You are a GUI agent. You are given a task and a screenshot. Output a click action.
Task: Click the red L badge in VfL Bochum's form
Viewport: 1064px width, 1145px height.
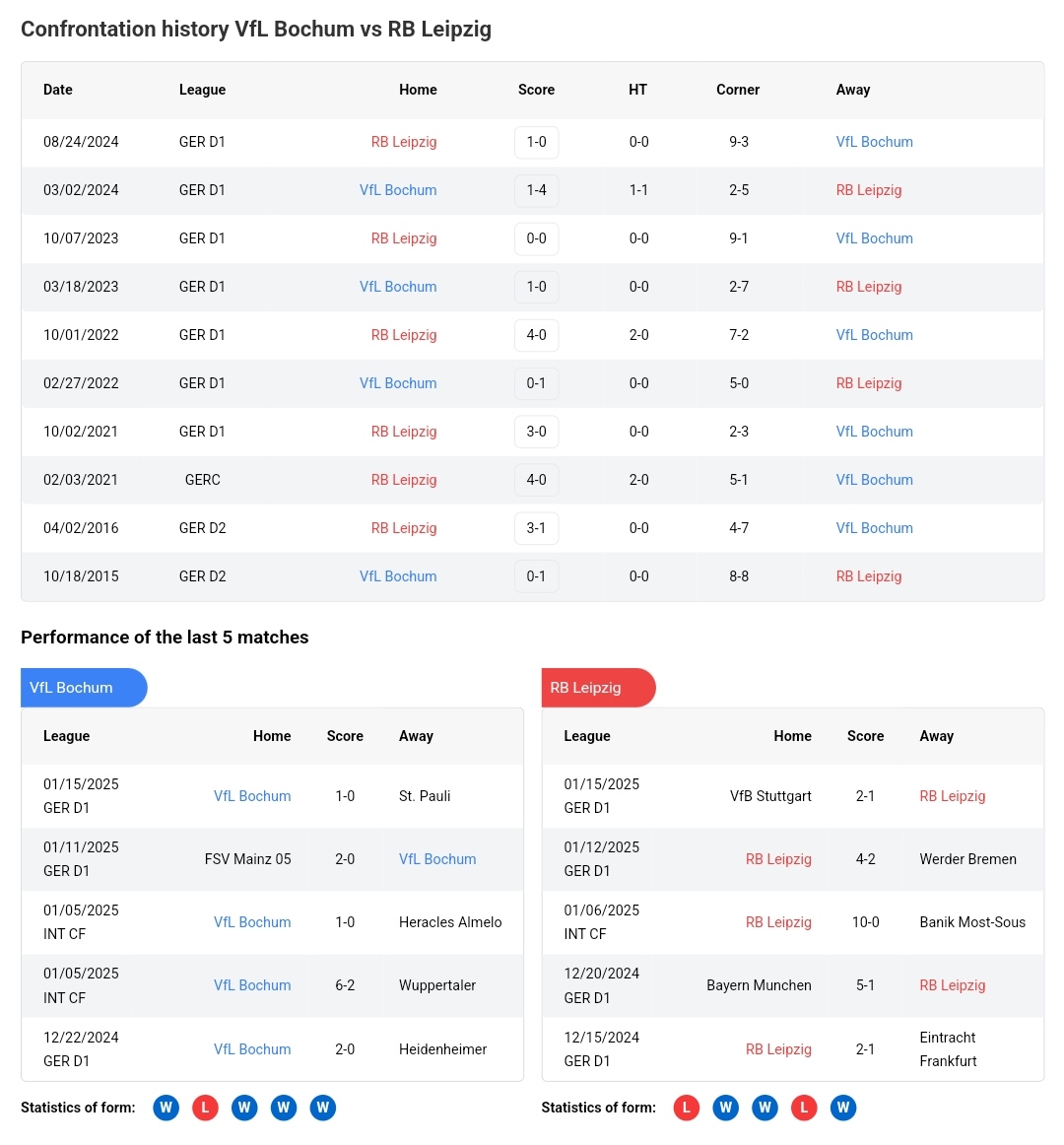(205, 1108)
